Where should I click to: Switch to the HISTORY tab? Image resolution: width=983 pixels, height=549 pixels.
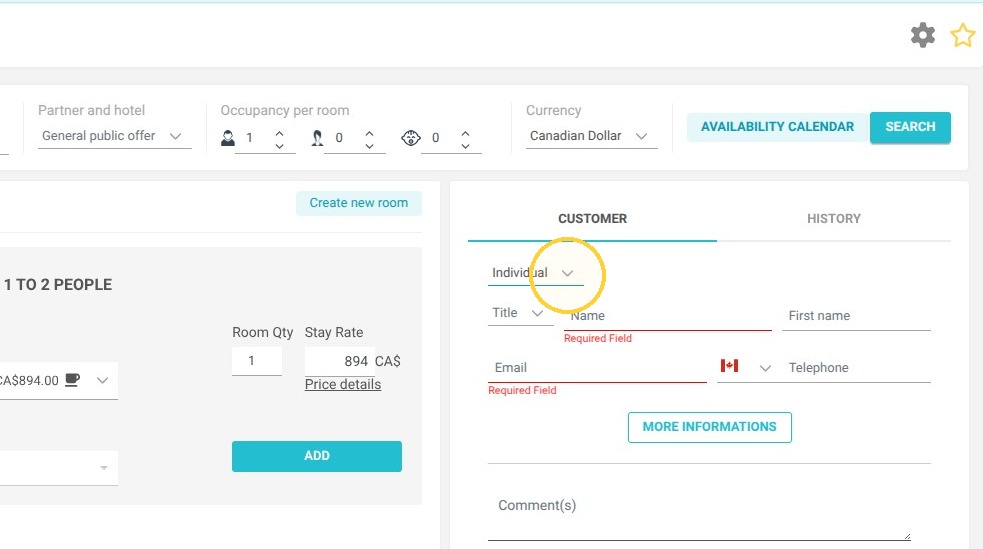tap(834, 219)
